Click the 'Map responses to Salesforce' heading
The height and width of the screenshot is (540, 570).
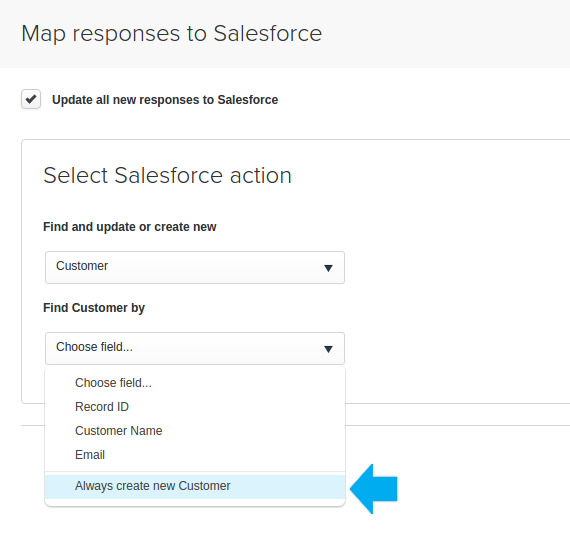click(x=172, y=33)
